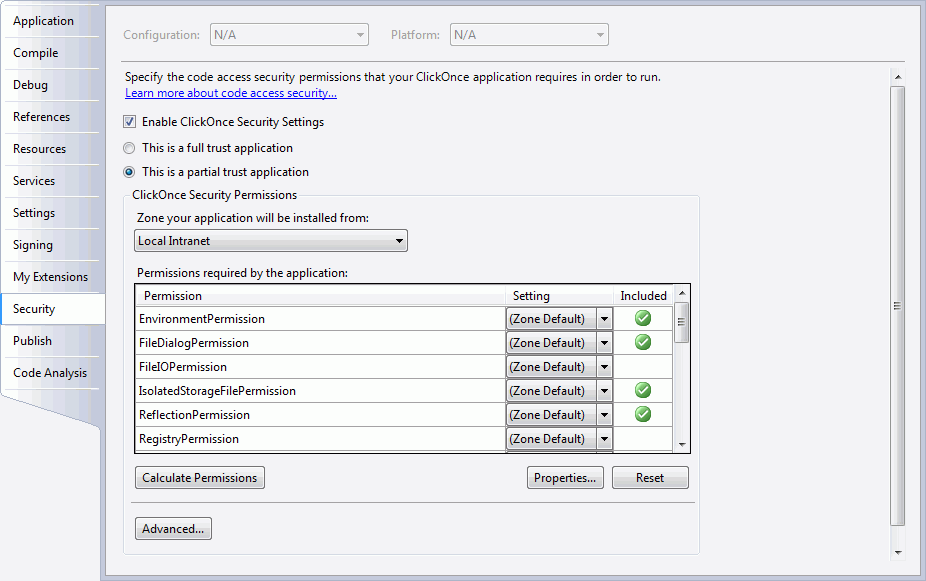Click the green check icon for IsolatedStorageFilePermission
Screen dimensions: 926x581
pyautogui.click(x=643, y=390)
